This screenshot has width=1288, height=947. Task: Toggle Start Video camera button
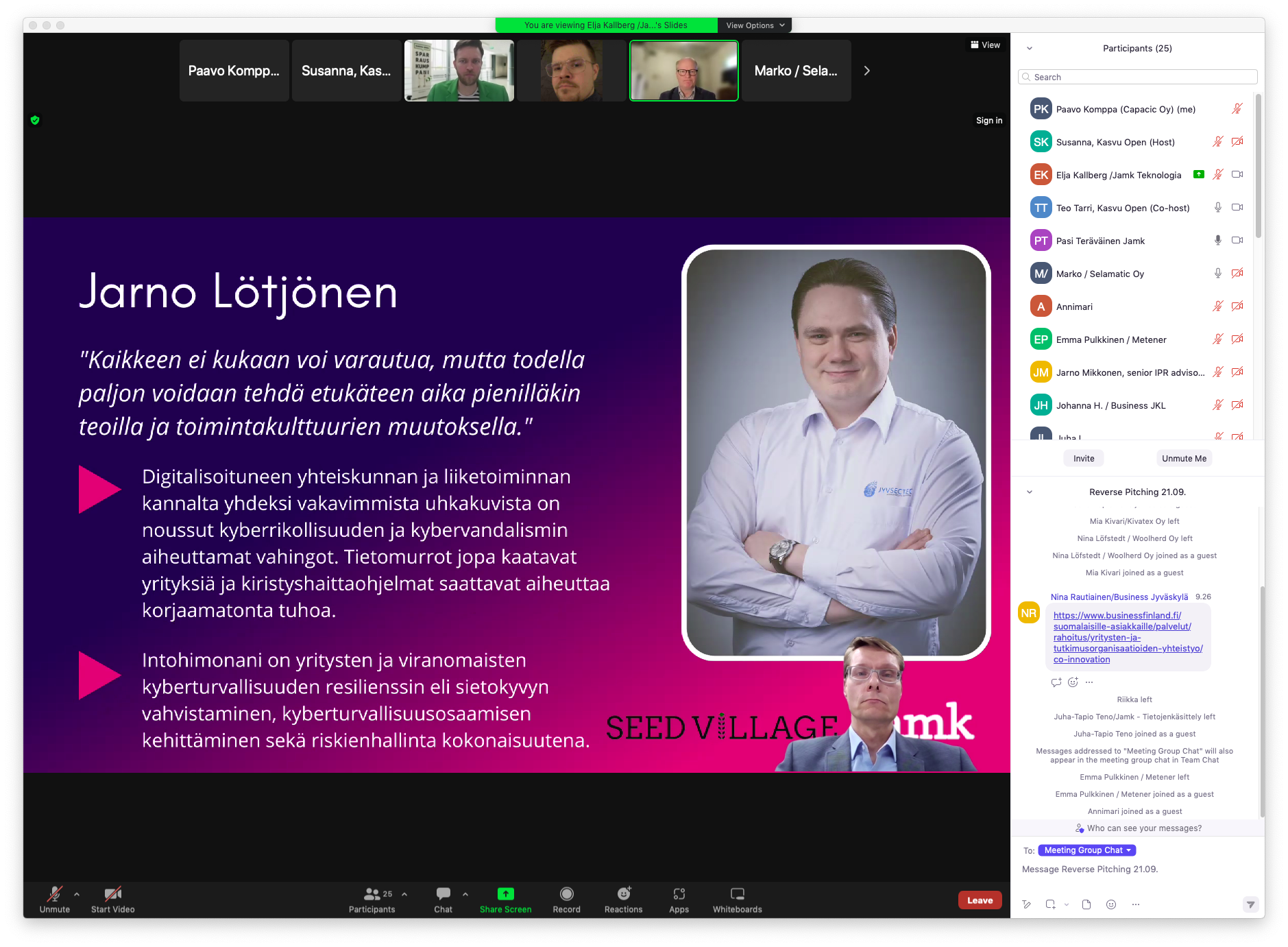tap(112, 894)
